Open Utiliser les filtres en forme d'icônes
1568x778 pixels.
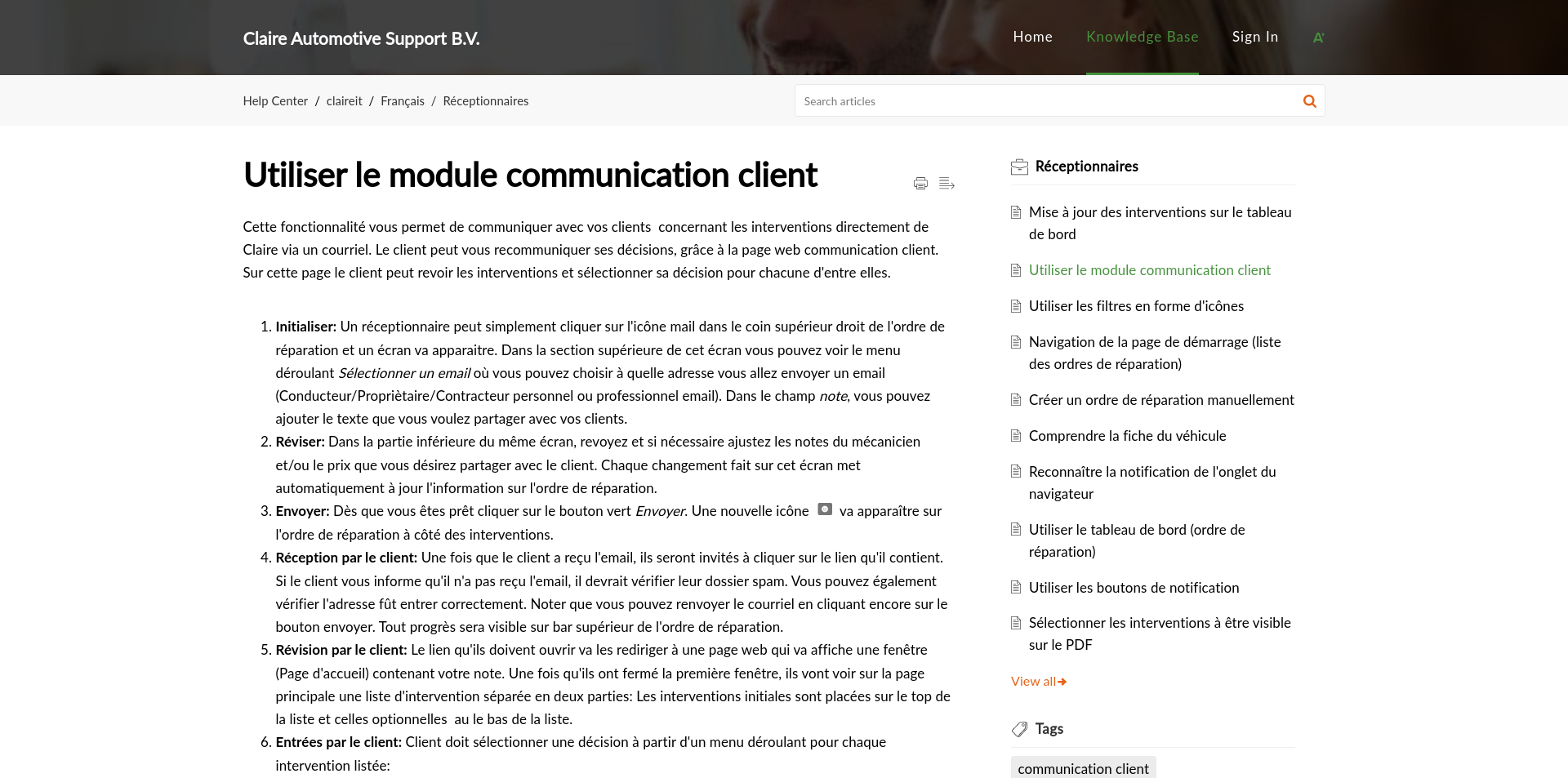[1136, 306]
